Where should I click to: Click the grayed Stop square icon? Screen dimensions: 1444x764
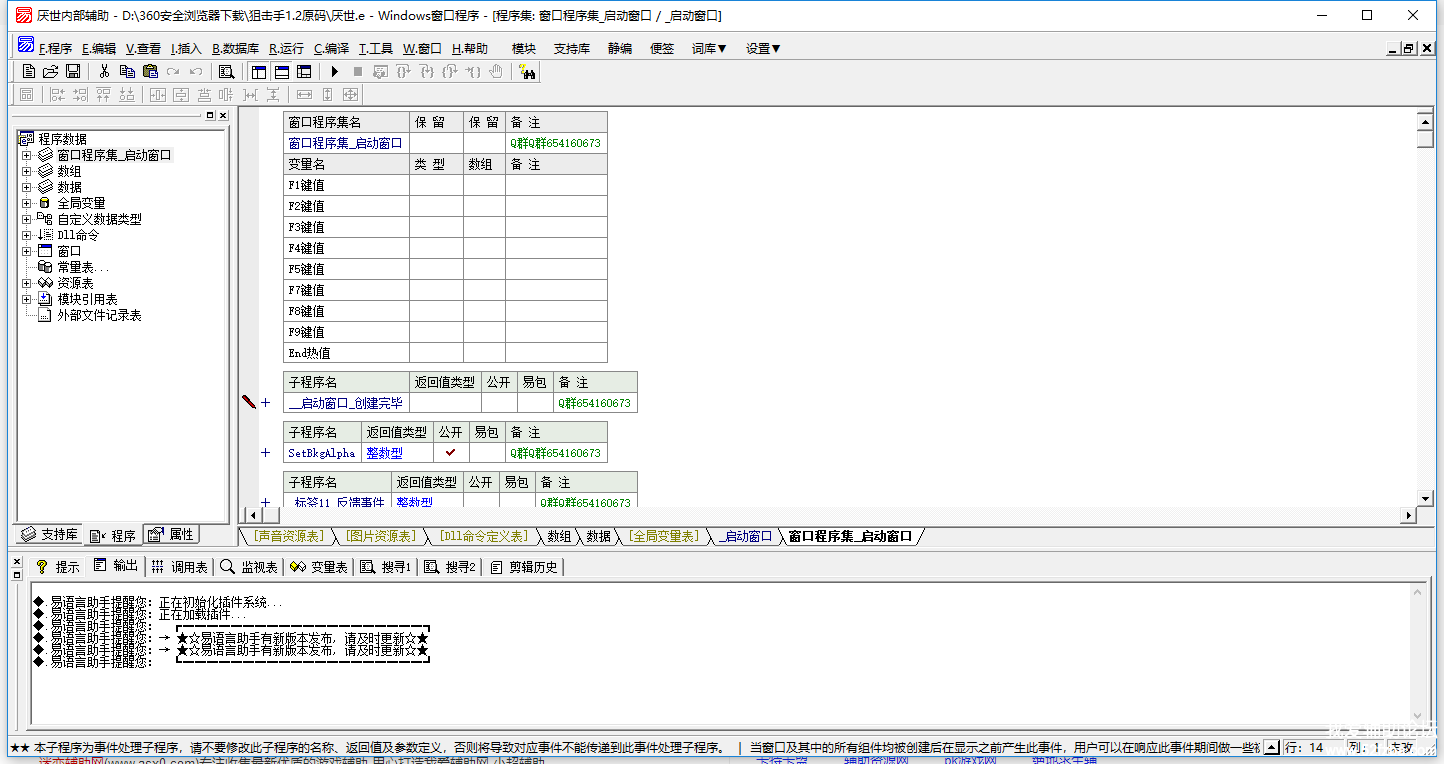[x=357, y=71]
